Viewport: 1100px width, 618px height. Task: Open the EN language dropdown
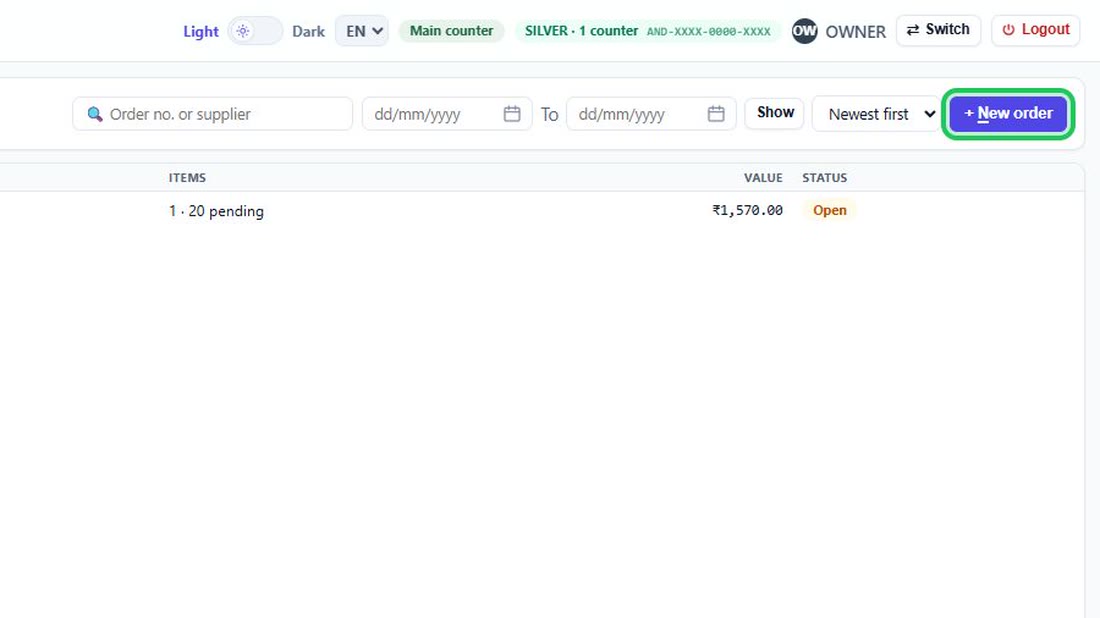click(x=361, y=31)
